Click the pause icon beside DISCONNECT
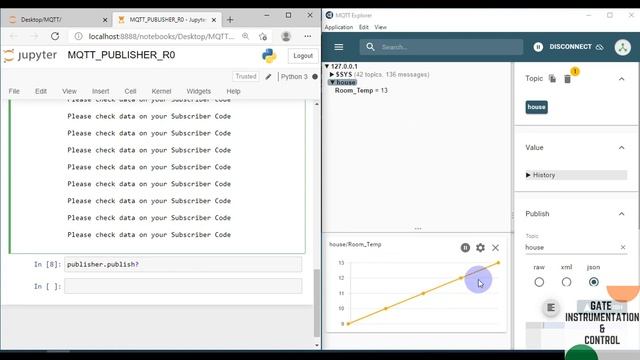This screenshot has height=360, width=640. click(x=538, y=47)
